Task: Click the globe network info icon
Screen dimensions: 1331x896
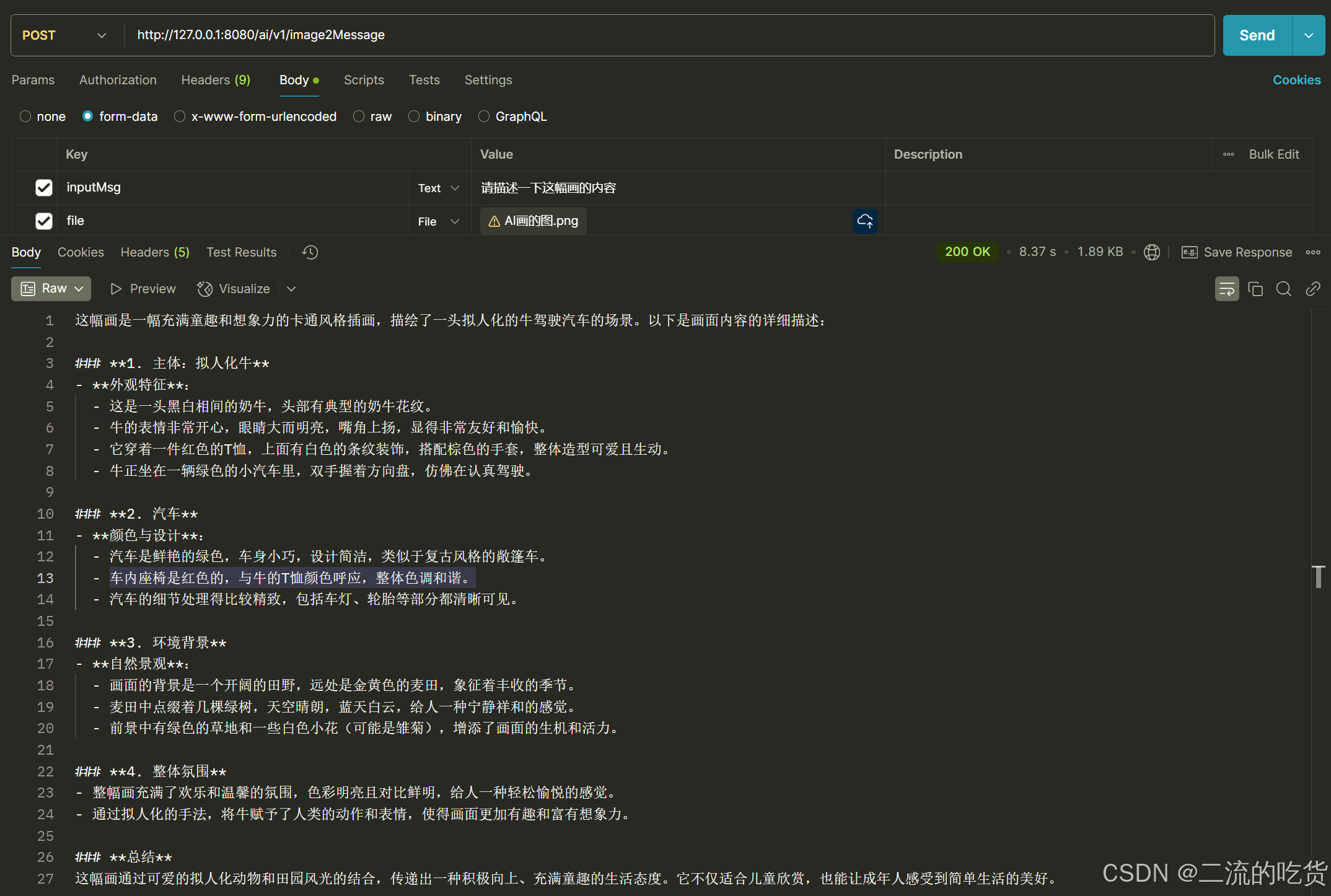Action: coord(1152,252)
